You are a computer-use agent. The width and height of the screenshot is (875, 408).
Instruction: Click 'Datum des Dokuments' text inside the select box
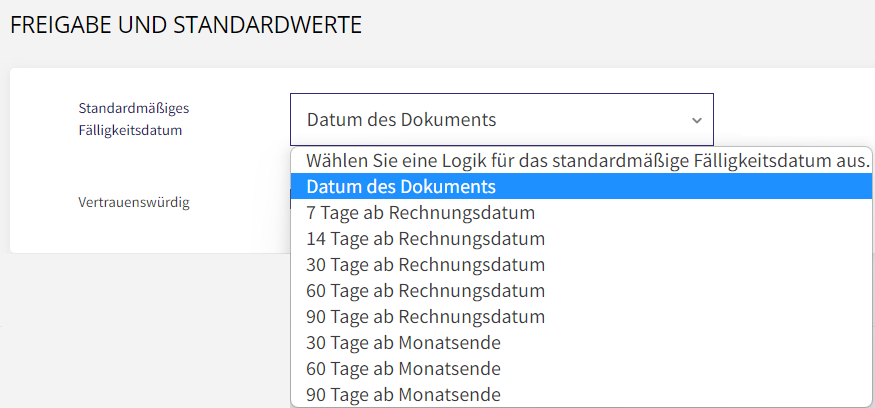[401, 120]
